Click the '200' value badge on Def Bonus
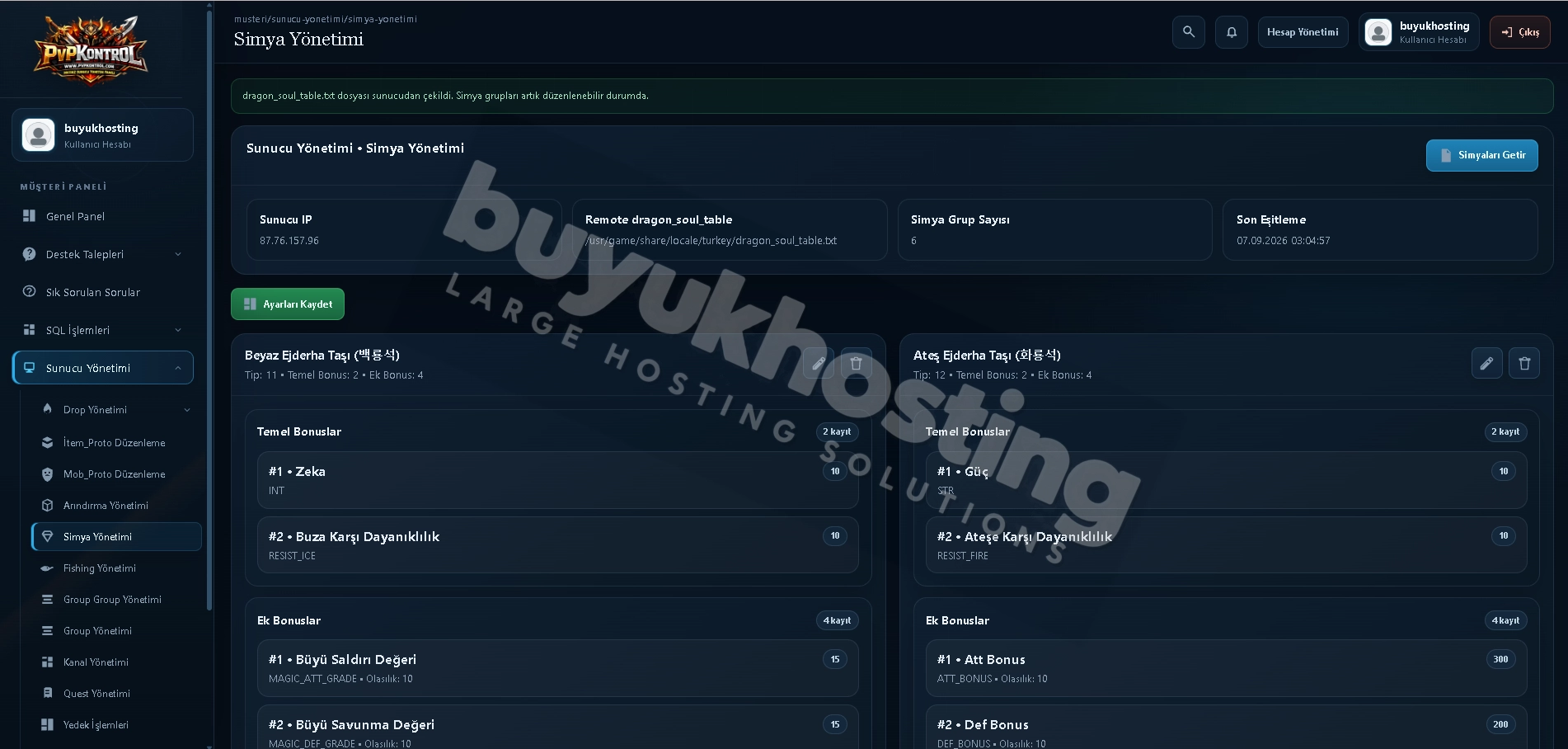 point(1500,724)
